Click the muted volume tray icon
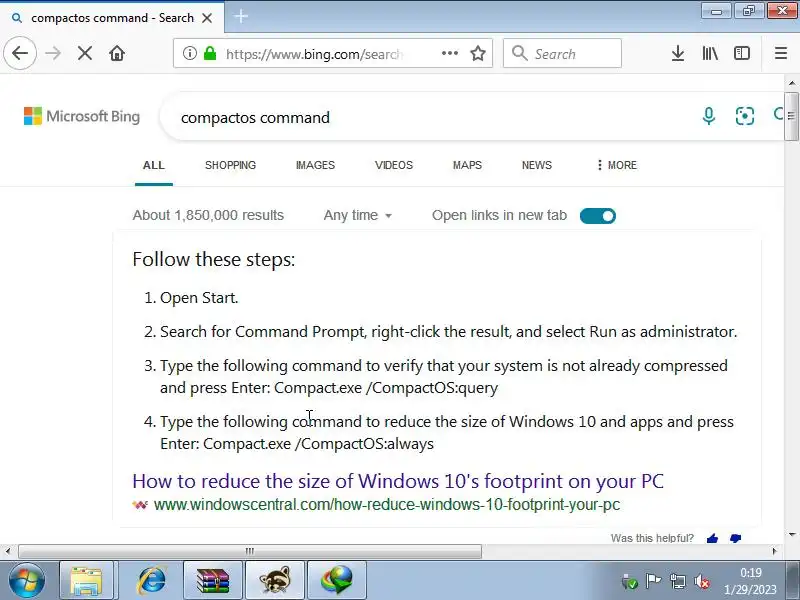 click(702, 581)
